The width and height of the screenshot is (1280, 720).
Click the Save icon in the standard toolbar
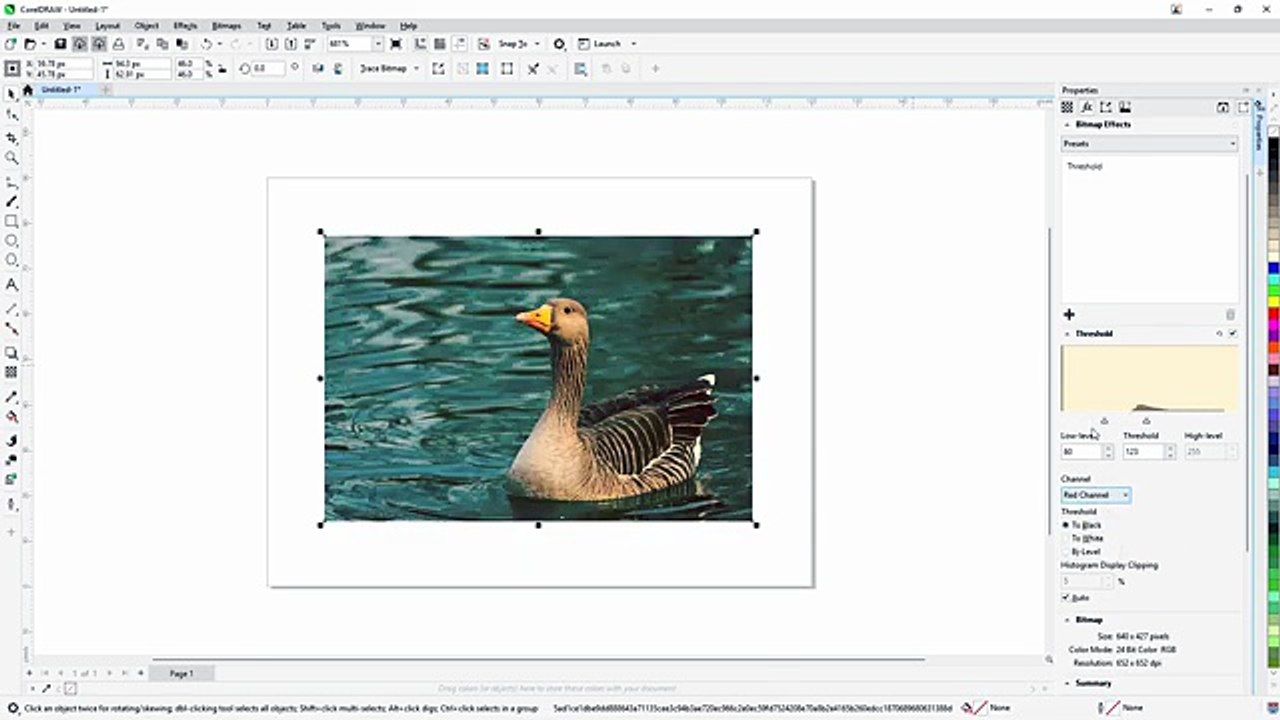point(60,44)
